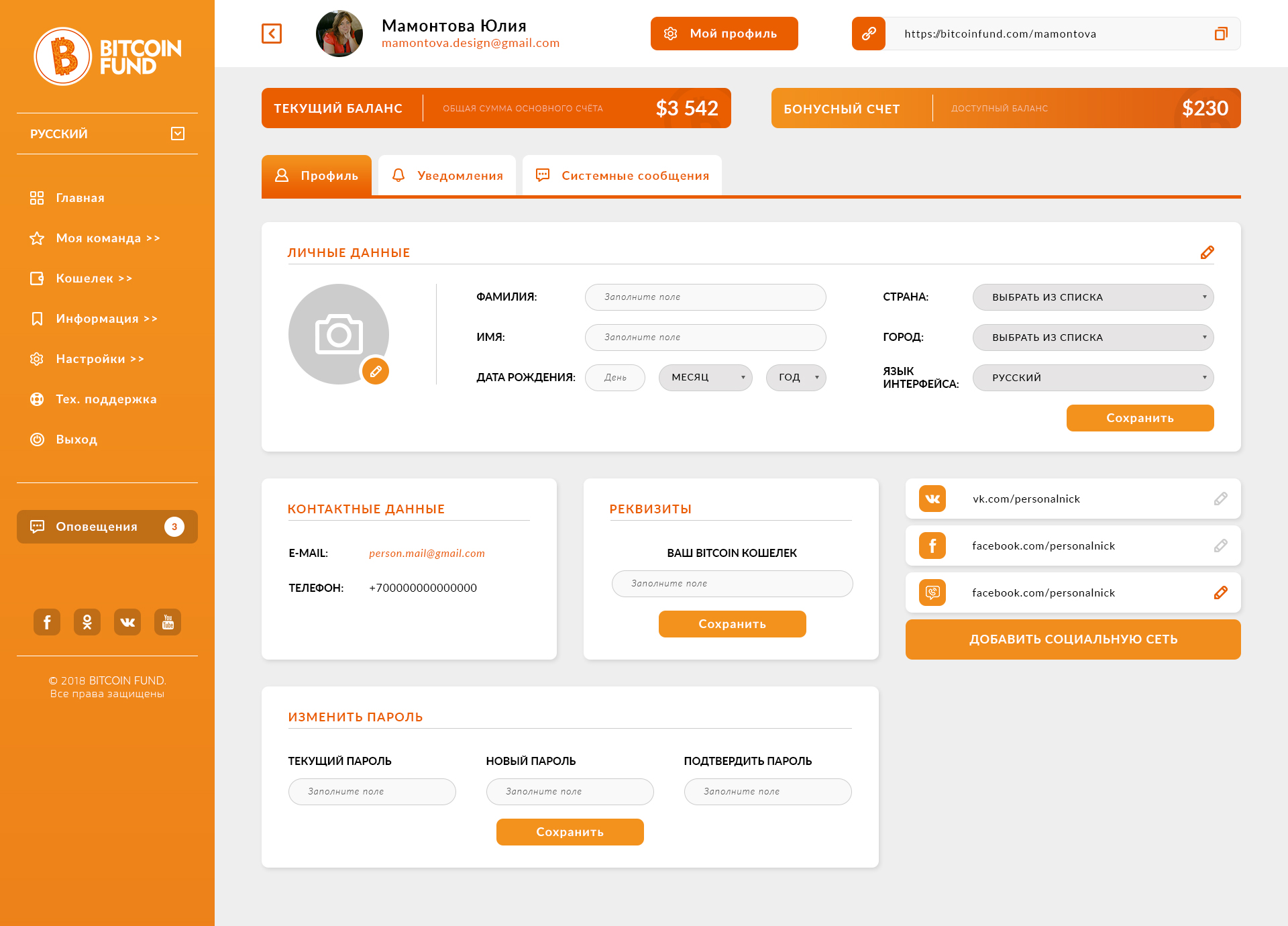The image size is (1288, 926).
Task: Switch to the Уведомления tab
Action: pyautogui.click(x=447, y=176)
